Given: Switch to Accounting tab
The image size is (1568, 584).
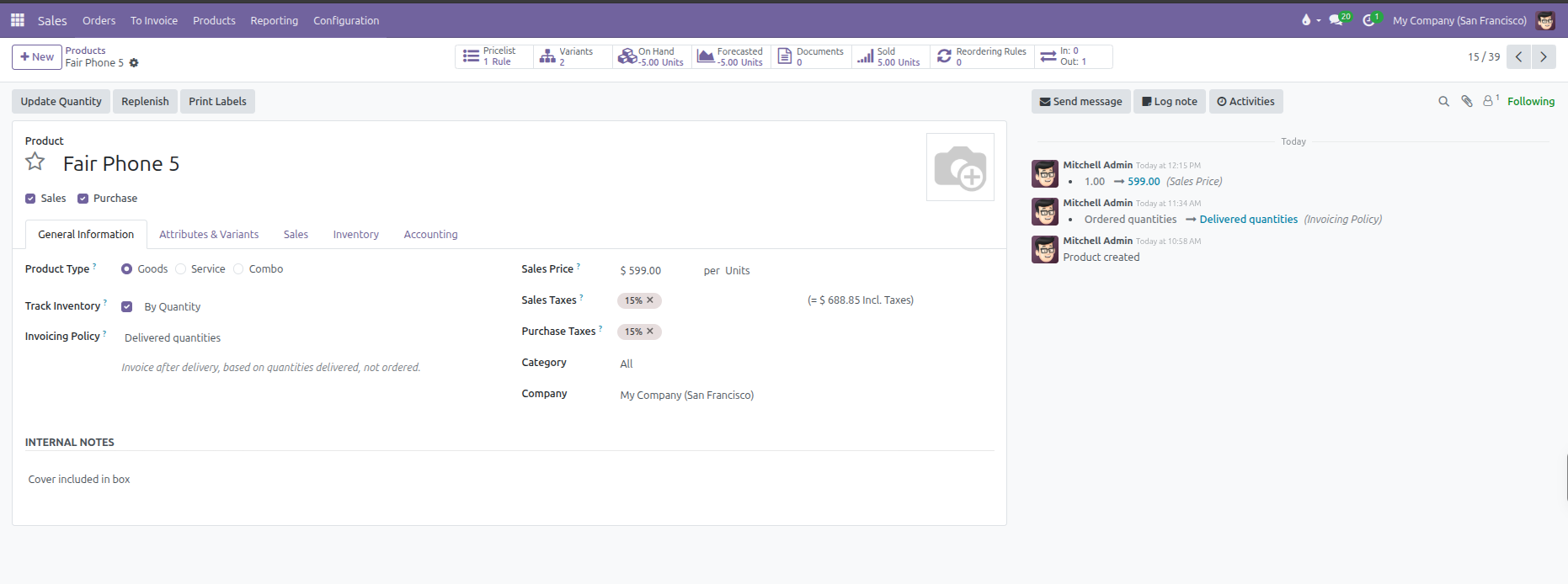Looking at the screenshot, I should point(430,235).
